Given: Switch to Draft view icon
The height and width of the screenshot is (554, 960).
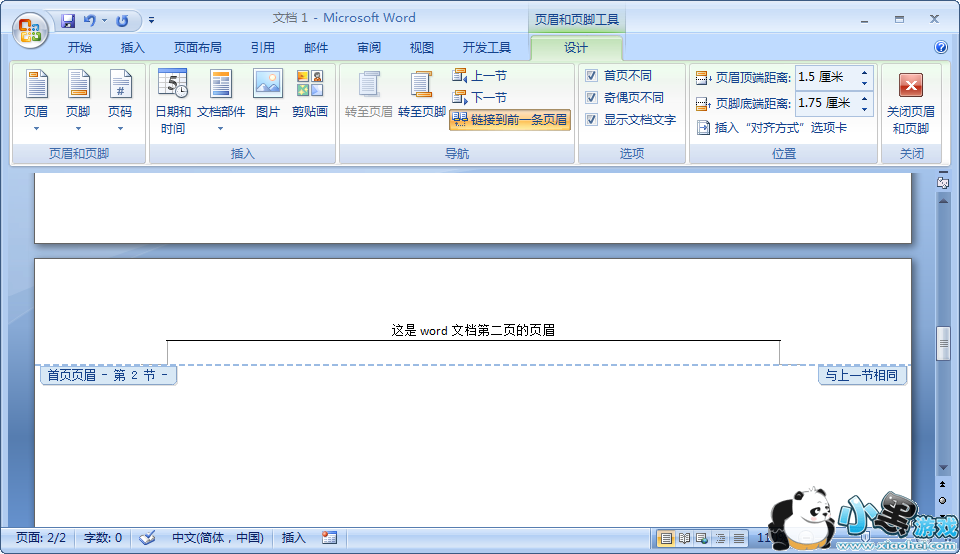Looking at the screenshot, I should [739, 539].
